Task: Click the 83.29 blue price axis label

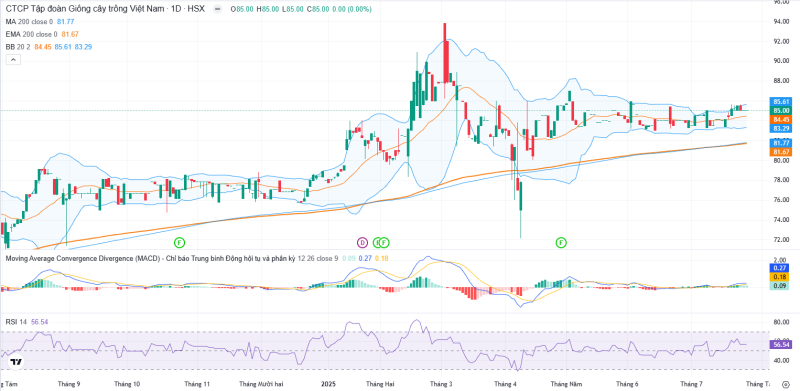Action: tap(781, 129)
